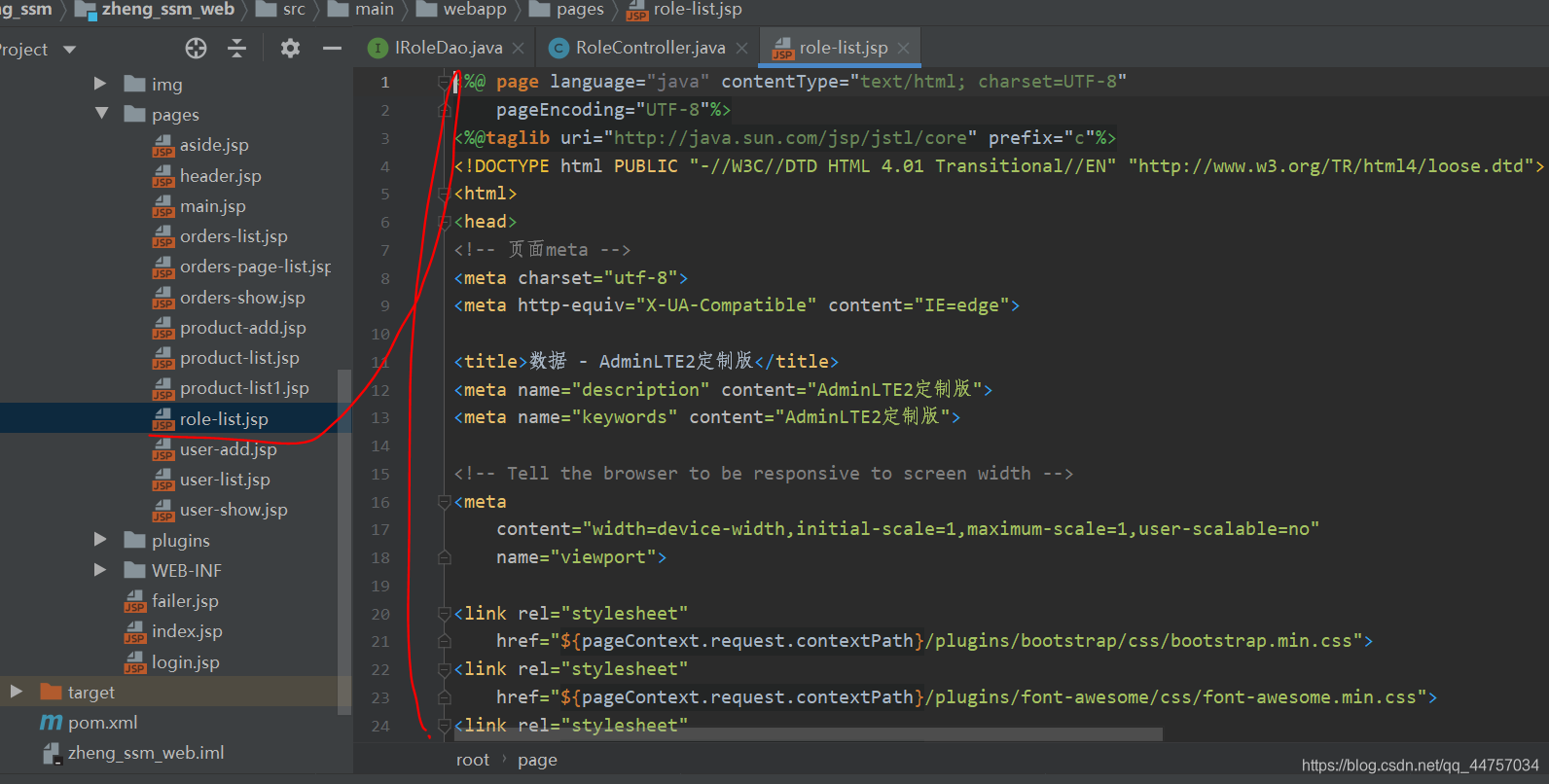Click zheng_ssm_web breadcrumb in navigation bar
The height and width of the screenshot is (784, 1549).
[155, 10]
